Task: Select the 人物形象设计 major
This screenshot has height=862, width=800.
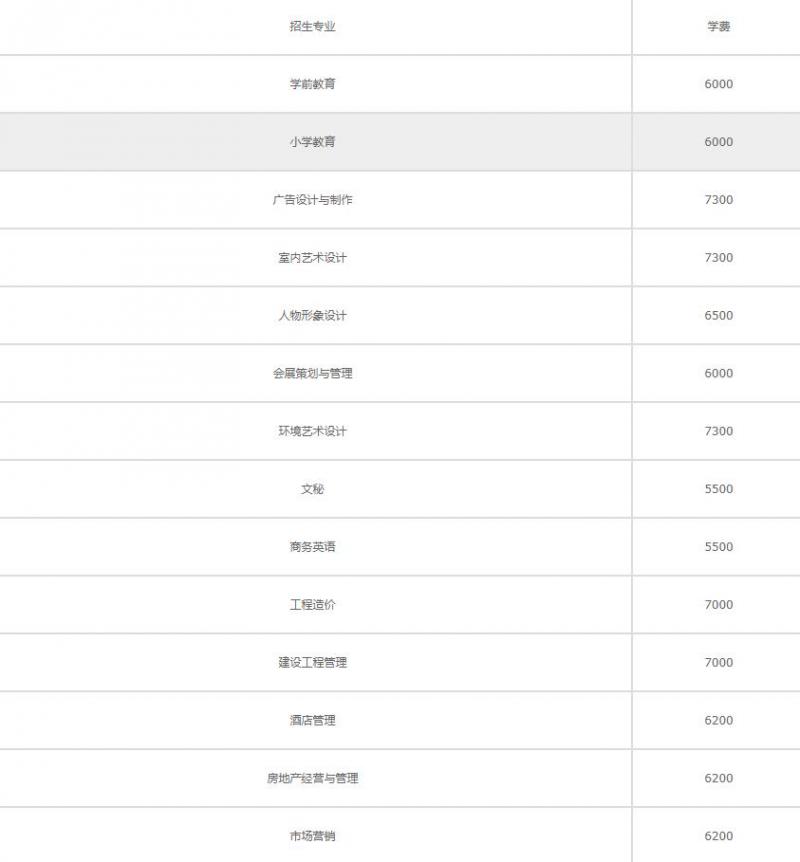Action: pyautogui.click(x=313, y=316)
